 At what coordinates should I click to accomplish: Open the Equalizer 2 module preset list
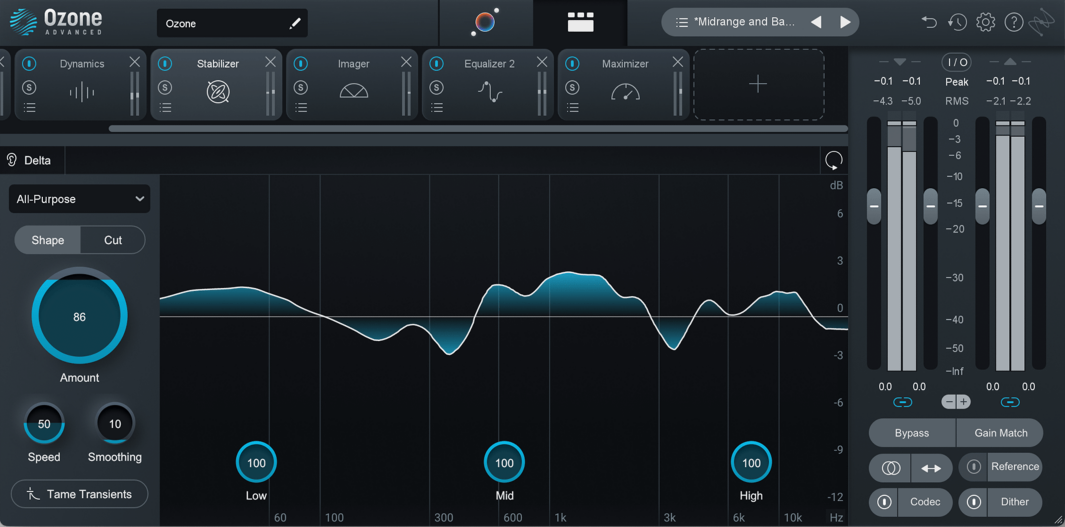tap(437, 107)
